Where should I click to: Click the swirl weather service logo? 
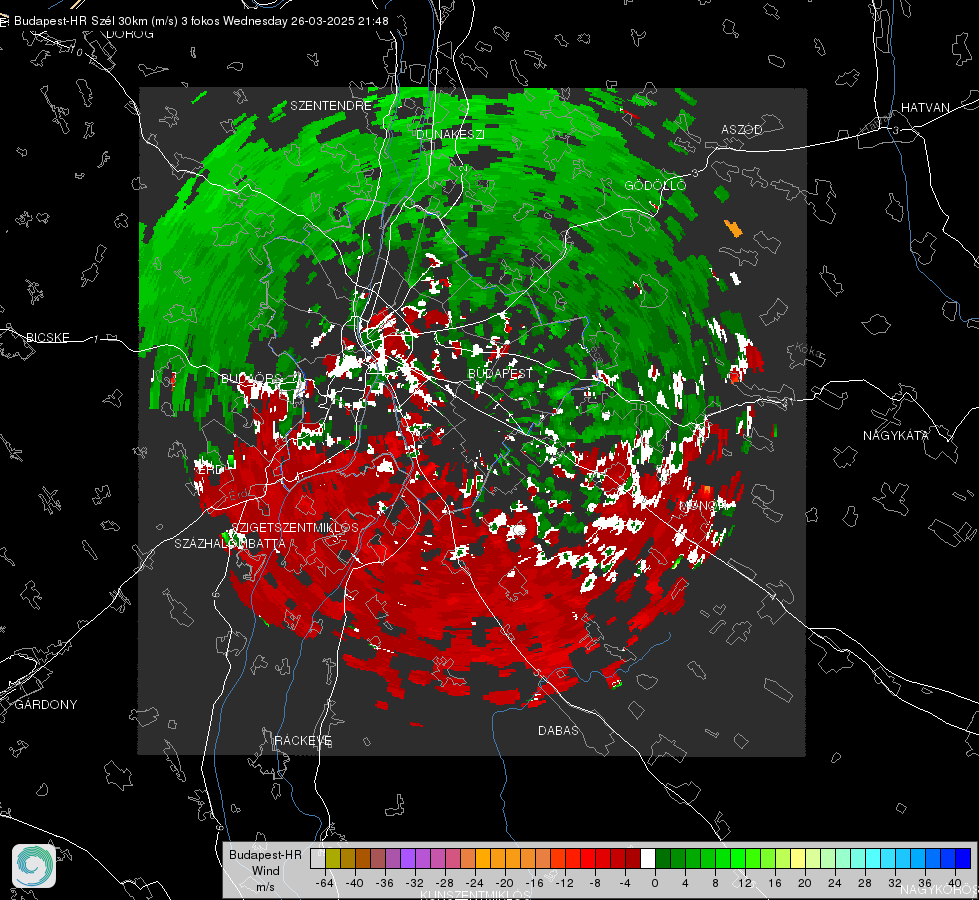(x=34, y=866)
